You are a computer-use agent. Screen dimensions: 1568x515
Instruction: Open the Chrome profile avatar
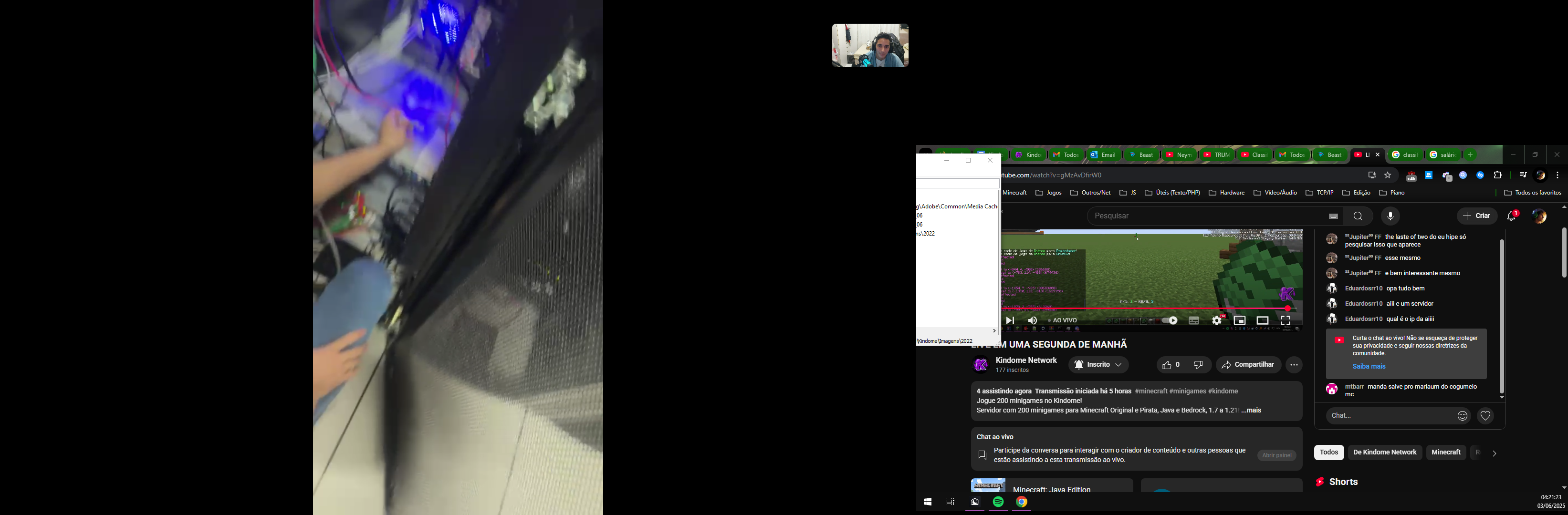pyautogui.click(x=1541, y=175)
